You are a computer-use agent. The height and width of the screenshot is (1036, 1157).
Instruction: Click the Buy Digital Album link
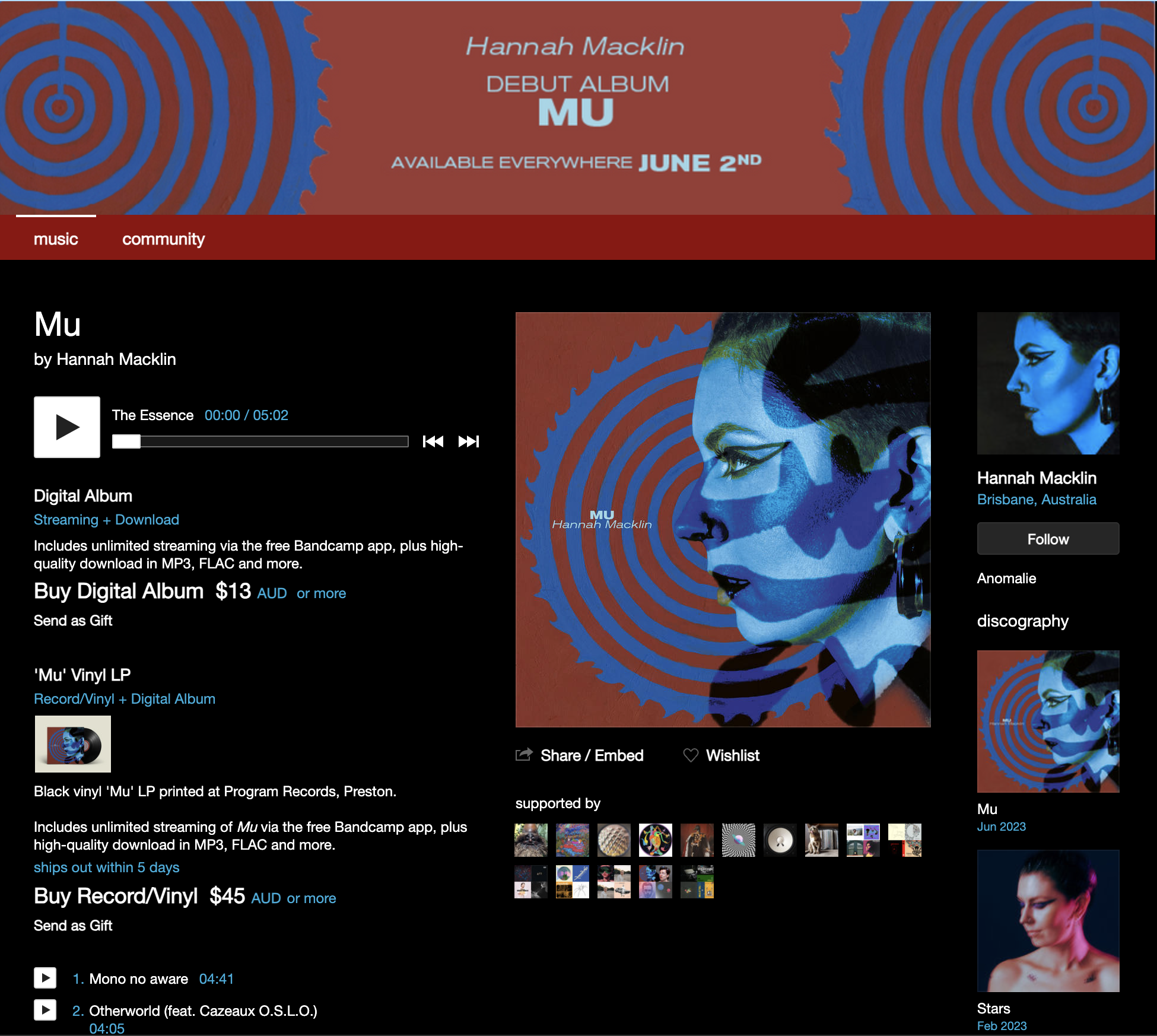click(x=119, y=591)
